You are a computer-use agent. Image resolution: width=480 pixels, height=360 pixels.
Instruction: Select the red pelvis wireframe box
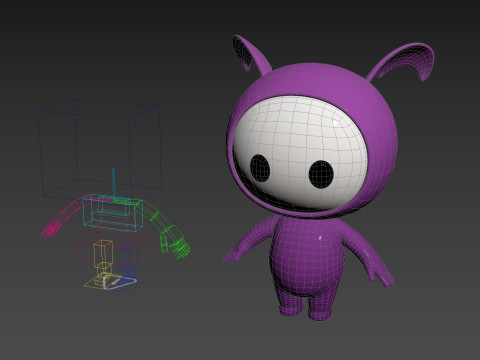112,246
